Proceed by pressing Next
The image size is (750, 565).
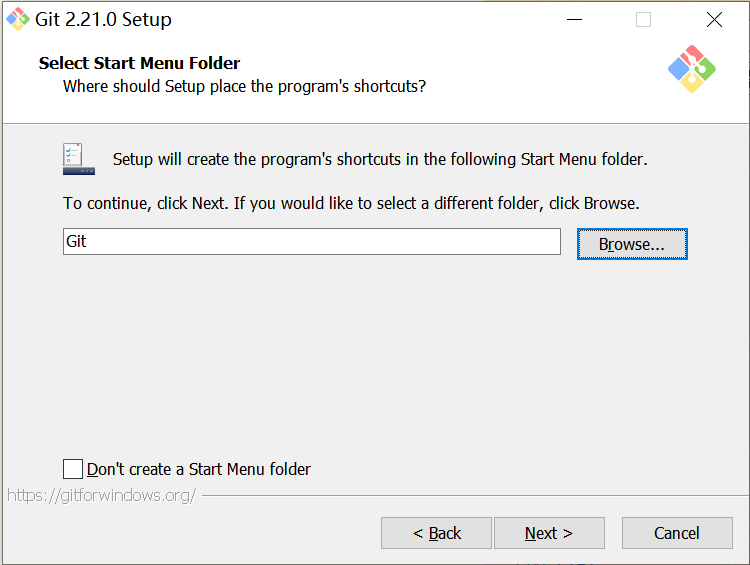click(x=549, y=533)
